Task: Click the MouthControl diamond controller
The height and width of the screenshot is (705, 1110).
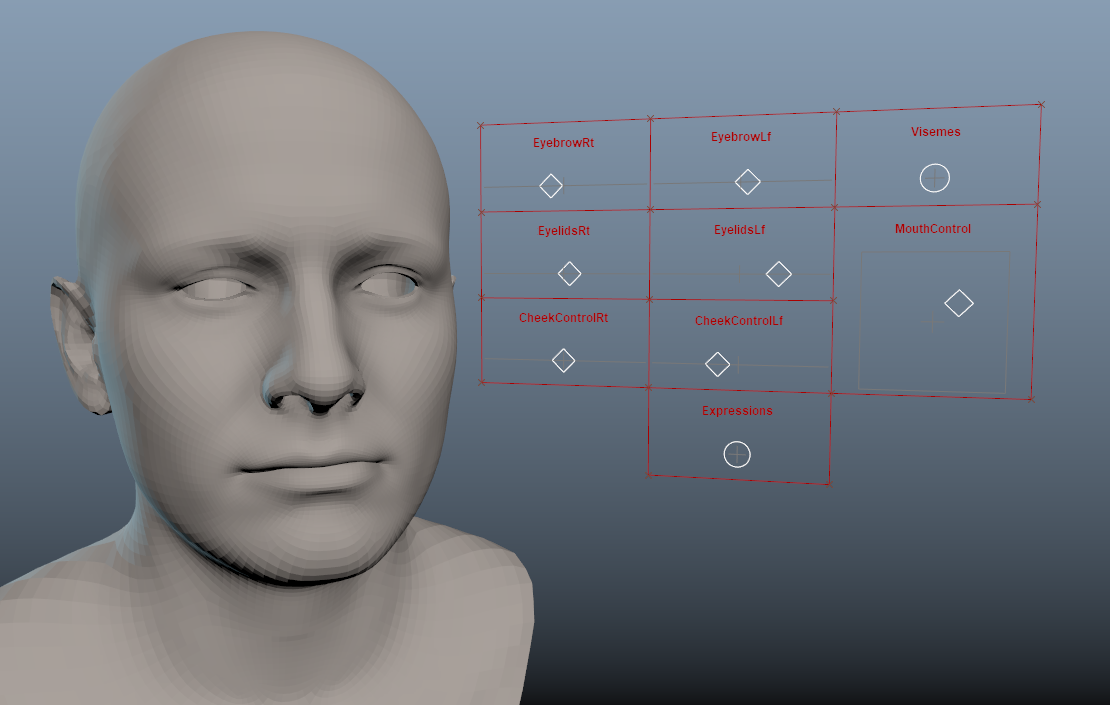Action: pos(958,302)
